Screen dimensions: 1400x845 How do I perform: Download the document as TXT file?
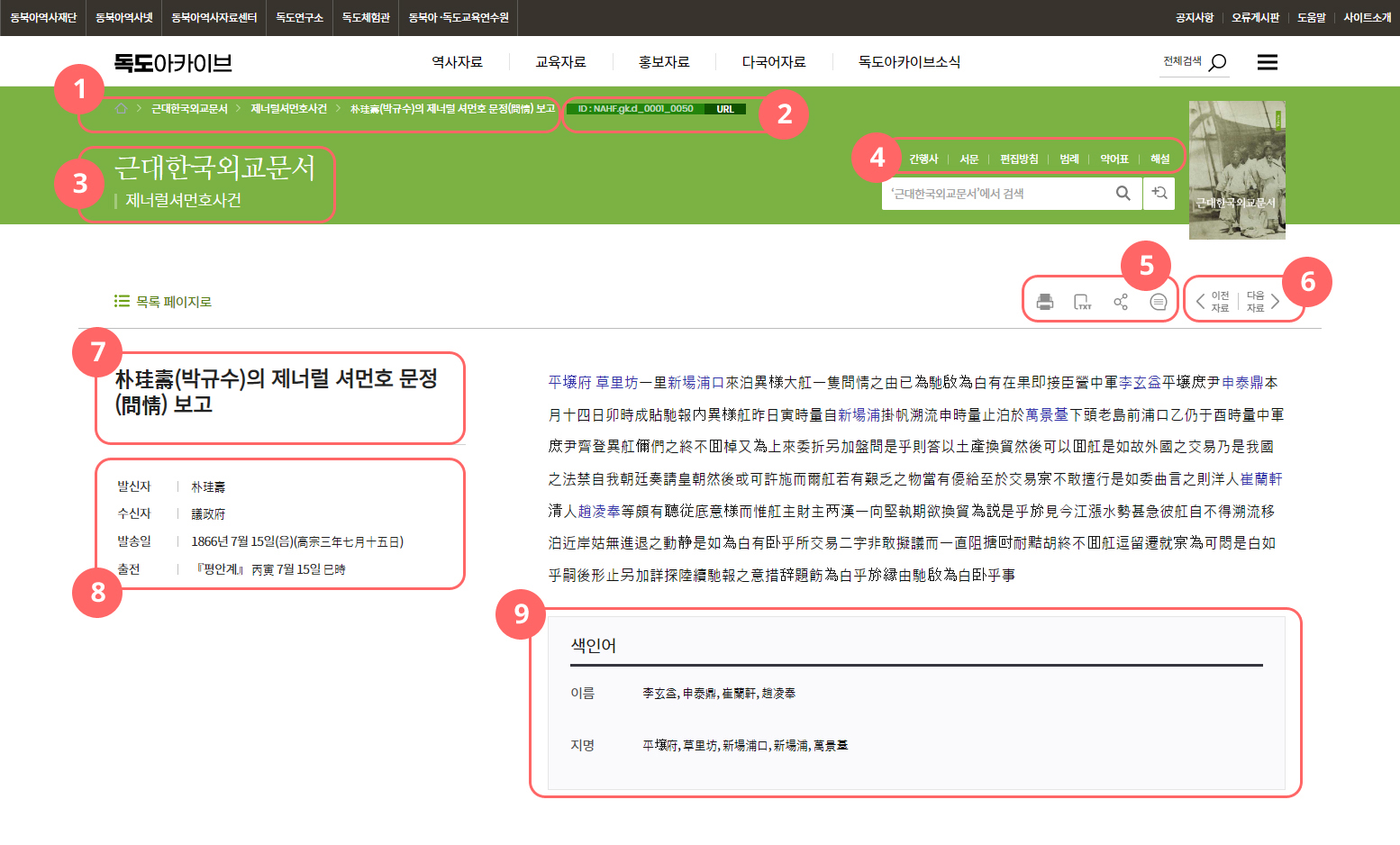point(1083,301)
